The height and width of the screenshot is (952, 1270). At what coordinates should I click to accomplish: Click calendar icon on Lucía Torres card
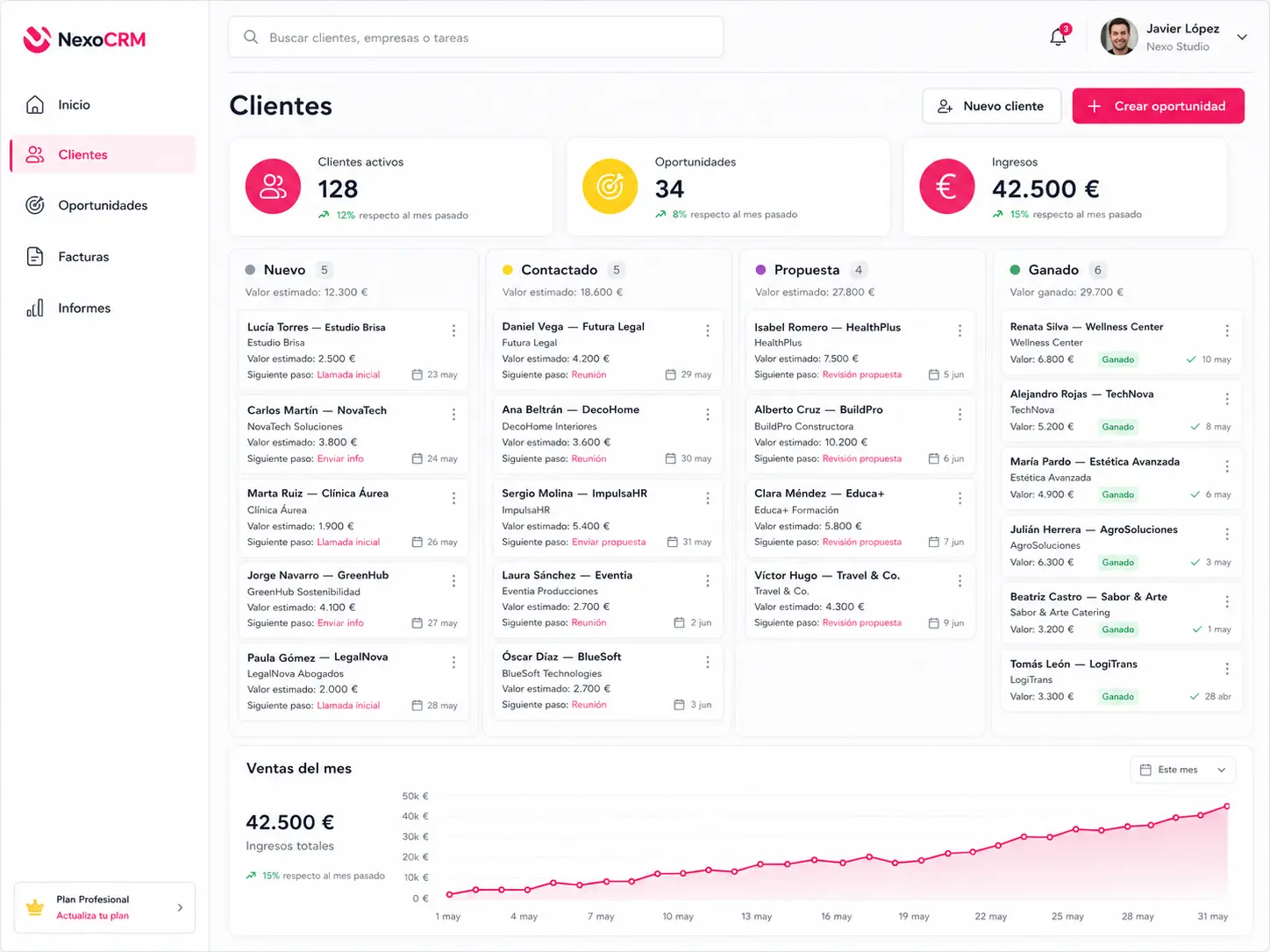[x=417, y=374]
